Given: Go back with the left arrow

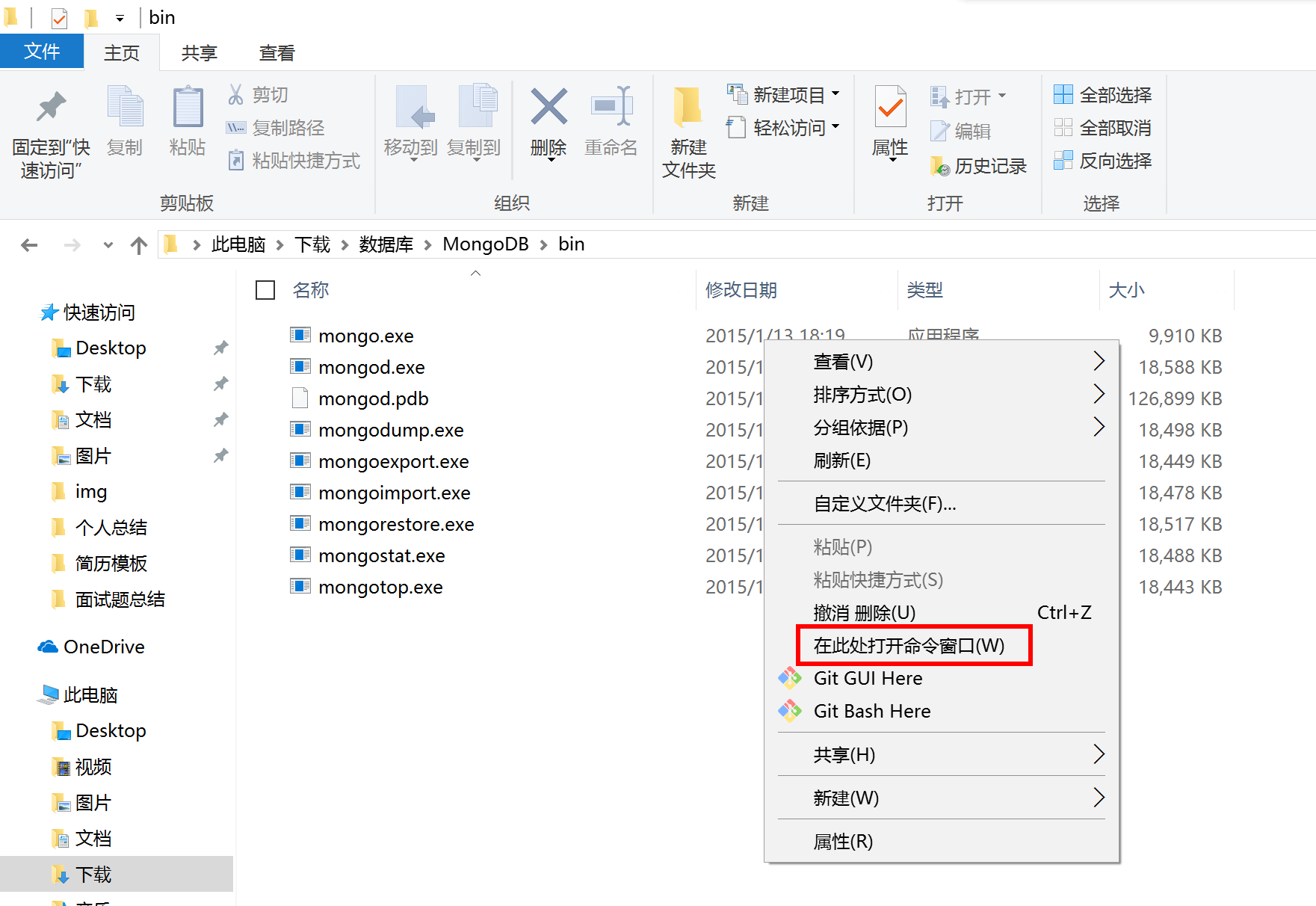Looking at the screenshot, I should tap(29, 245).
